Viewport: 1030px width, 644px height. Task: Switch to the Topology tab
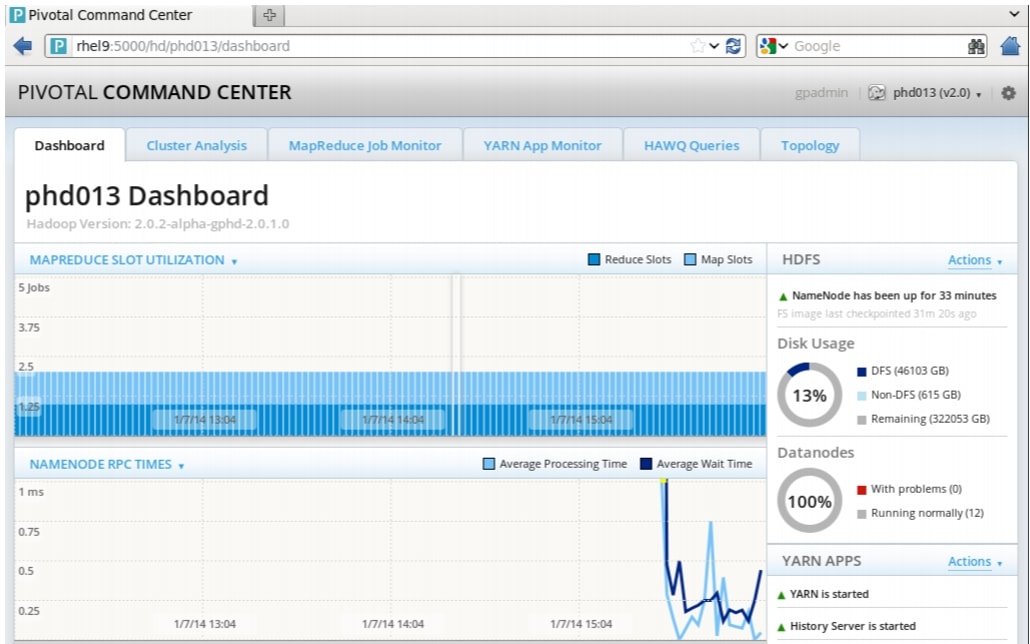[x=810, y=145]
